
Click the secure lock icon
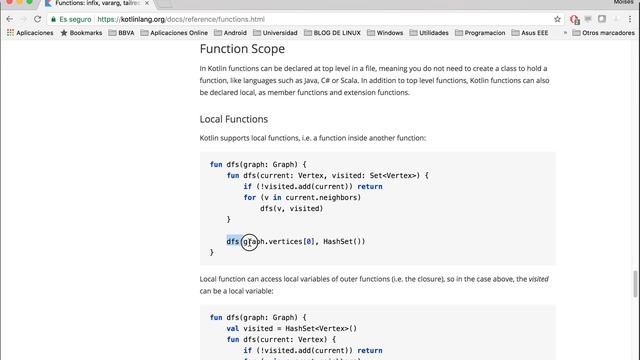tap(53, 19)
